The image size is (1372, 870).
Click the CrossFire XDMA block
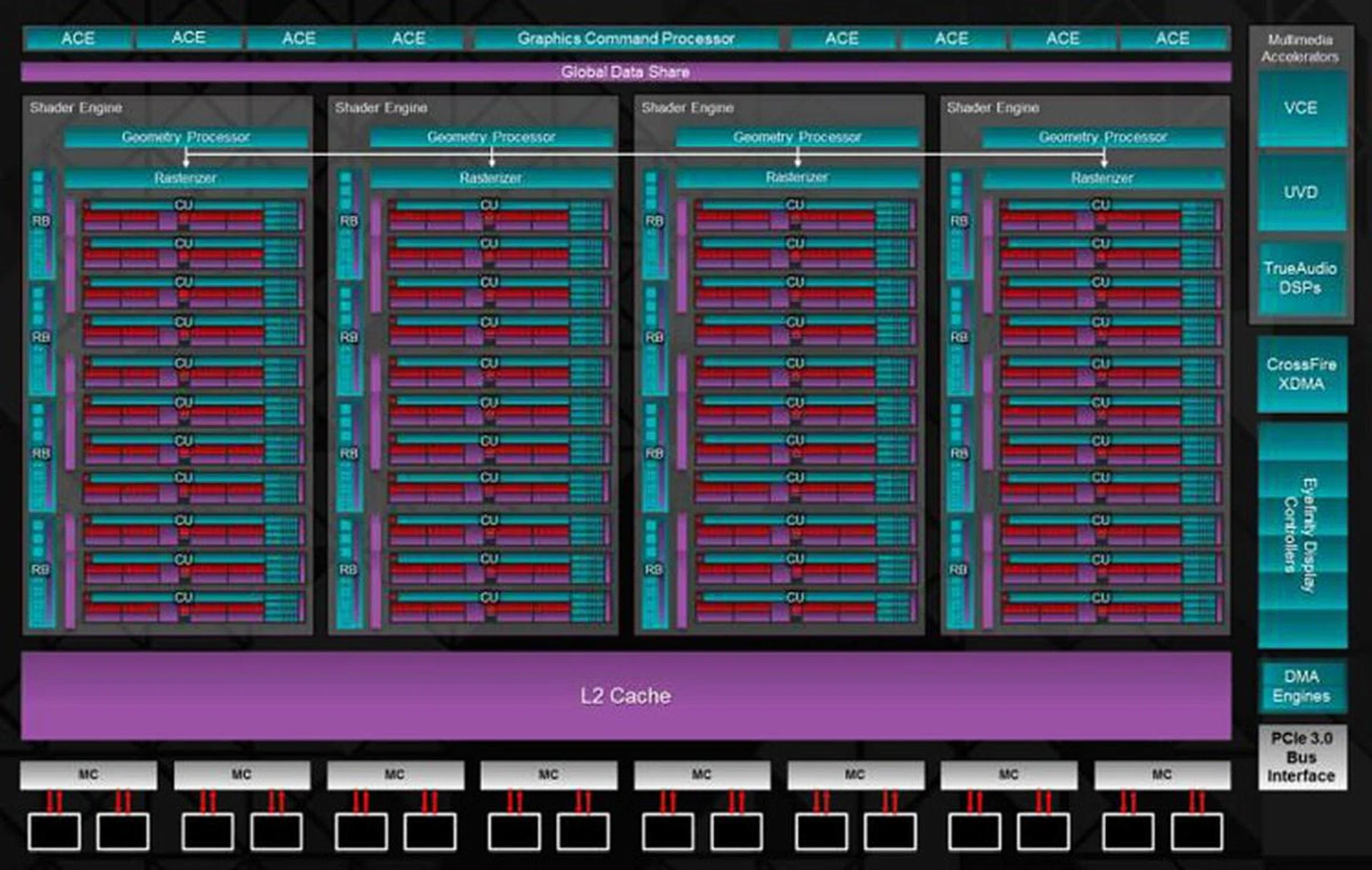point(1301,374)
